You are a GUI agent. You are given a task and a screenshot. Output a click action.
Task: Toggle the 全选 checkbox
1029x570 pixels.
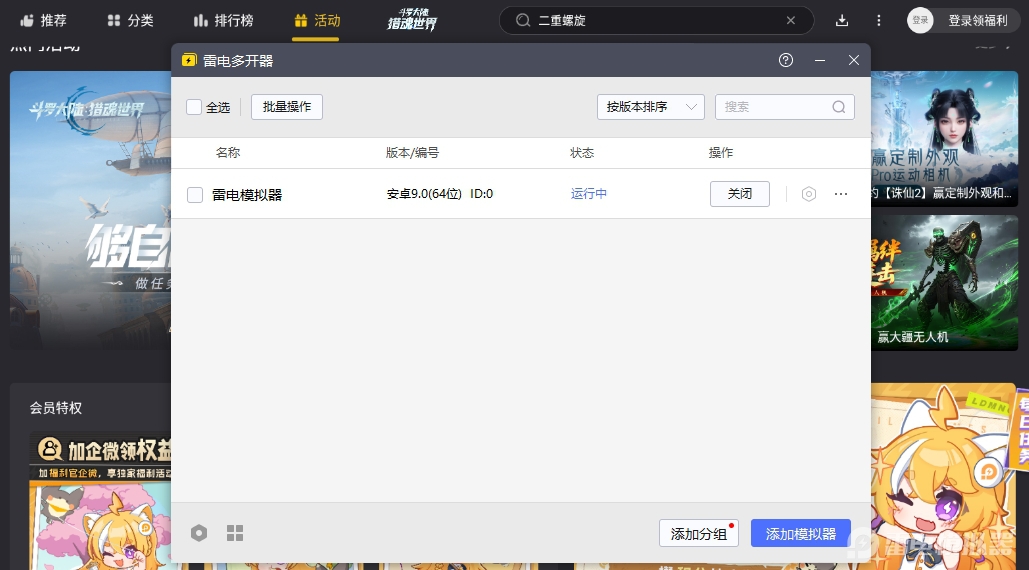coord(194,107)
